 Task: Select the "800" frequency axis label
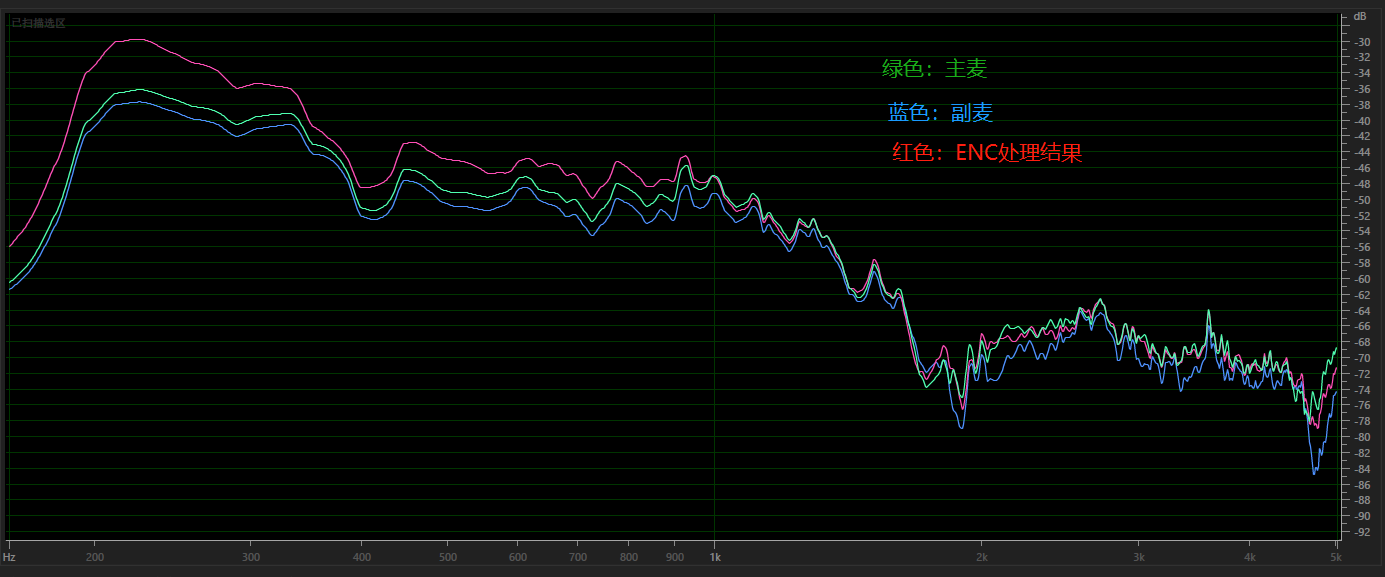[630, 557]
